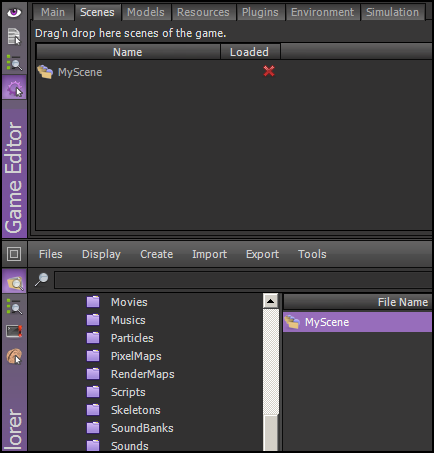The height and width of the screenshot is (453, 434).
Task: Open the Resources tab
Action: (x=203, y=12)
